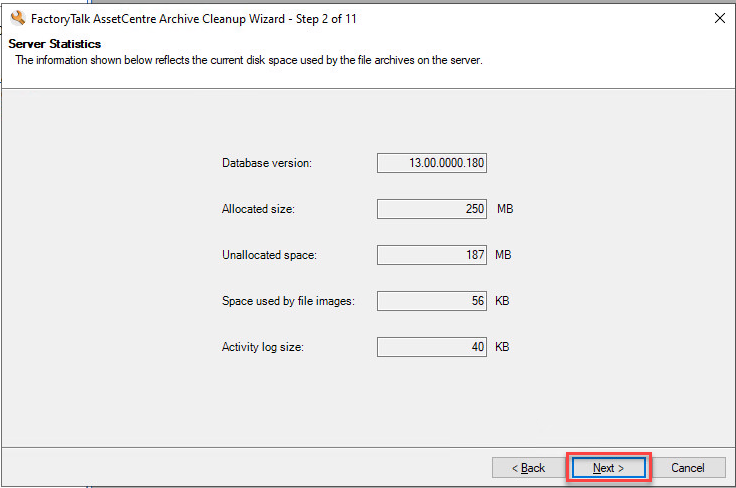This screenshot has width=736, height=488.
Task: Click the Allocated size field showing 250
Action: [x=432, y=209]
